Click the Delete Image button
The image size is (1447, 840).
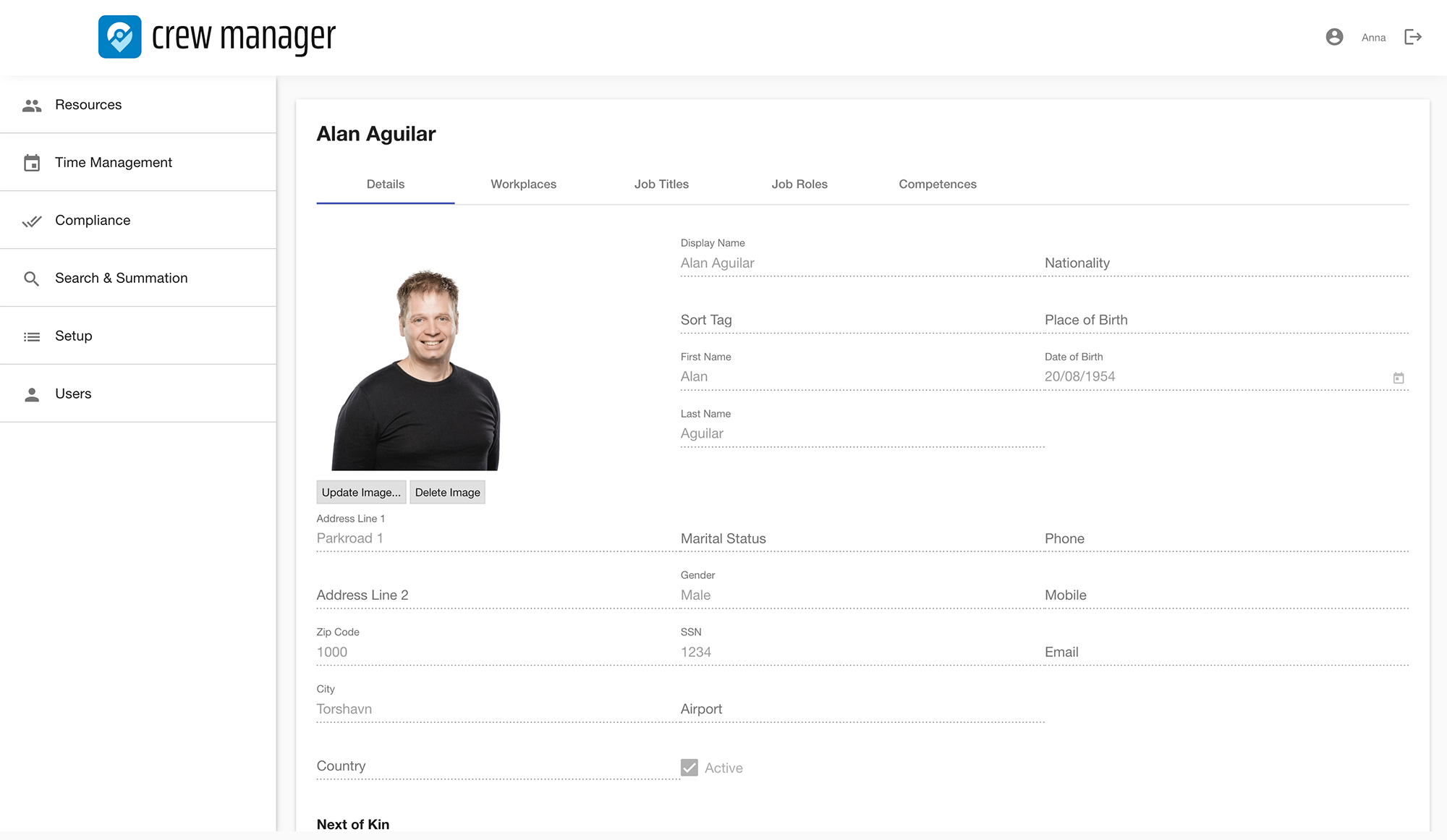point(447,492)
